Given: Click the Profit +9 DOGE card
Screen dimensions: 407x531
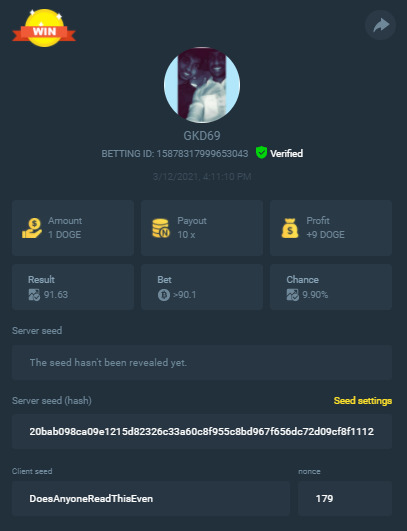Looking at the screenshot, I should point(331,228).
